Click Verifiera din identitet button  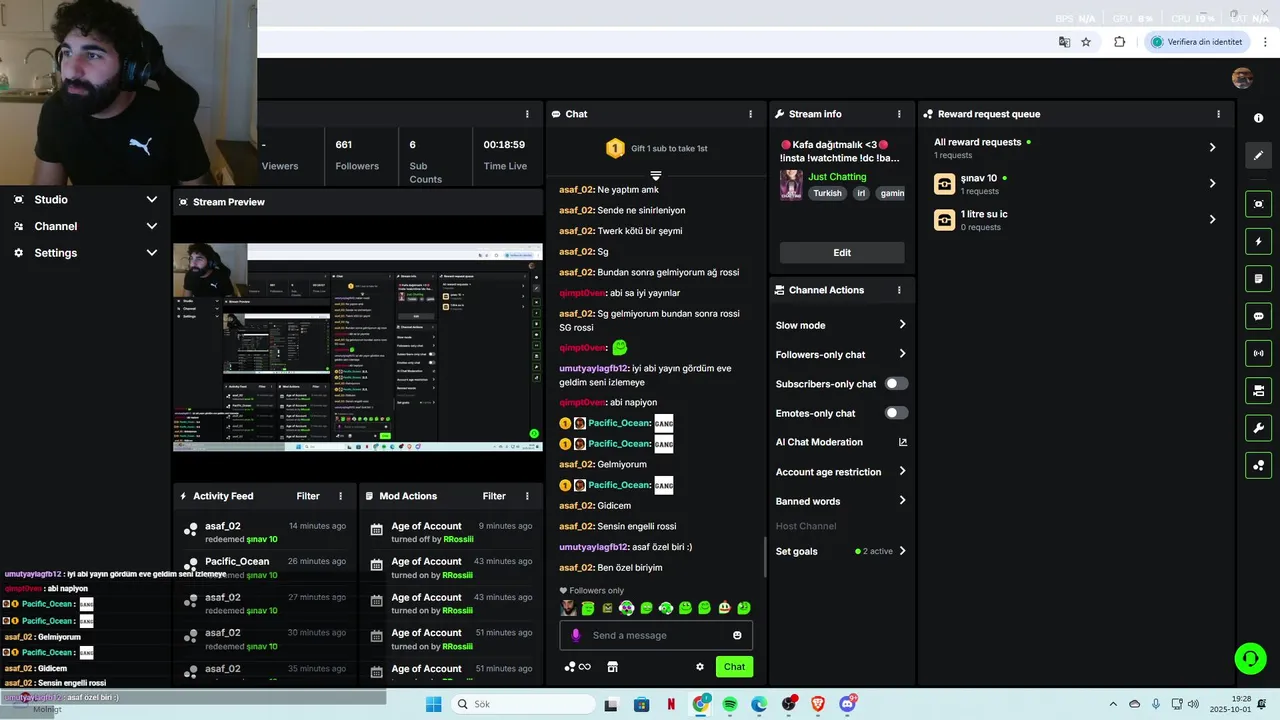1197,42
